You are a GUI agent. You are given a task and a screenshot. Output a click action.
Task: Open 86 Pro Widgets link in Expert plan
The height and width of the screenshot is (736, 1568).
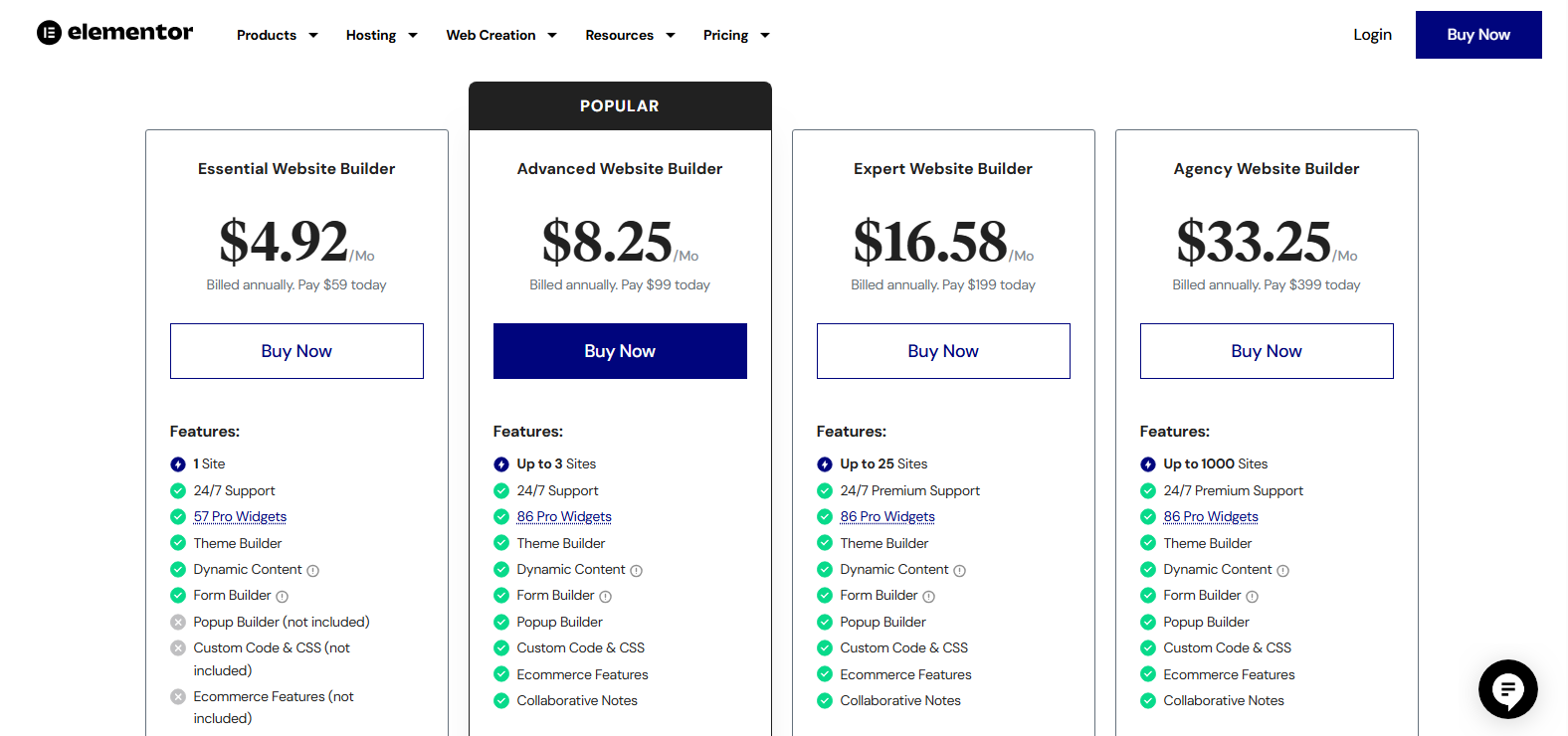click(887, 517)
